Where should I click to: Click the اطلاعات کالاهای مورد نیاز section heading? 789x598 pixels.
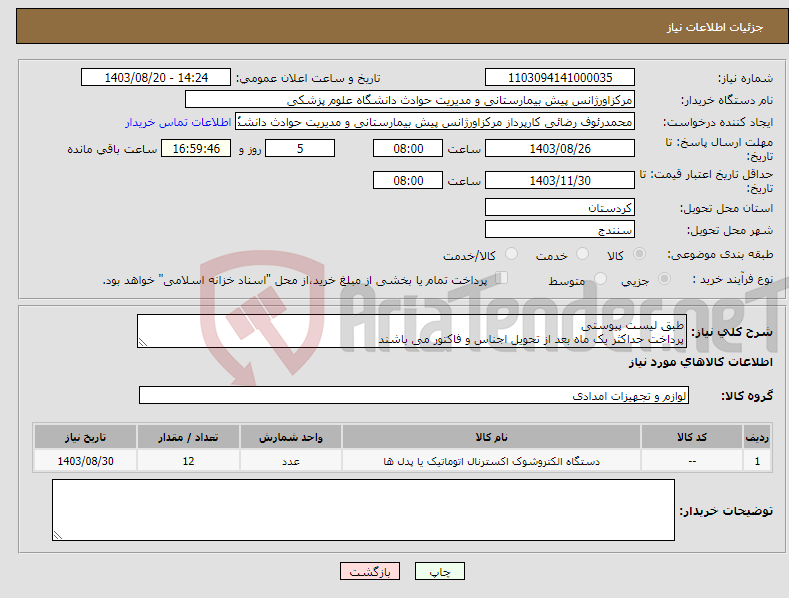[x=700, y=362]
